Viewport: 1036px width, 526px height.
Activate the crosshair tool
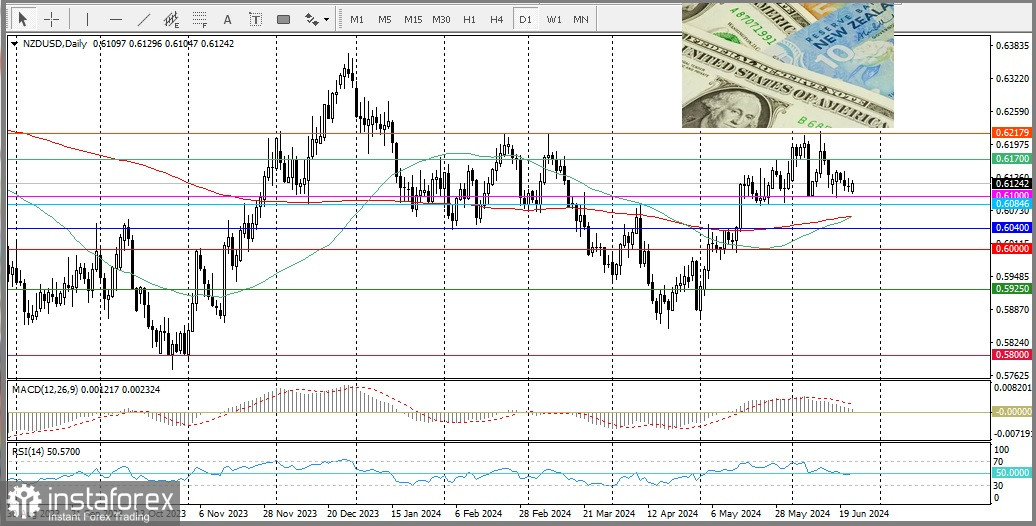tap(52, 19)
